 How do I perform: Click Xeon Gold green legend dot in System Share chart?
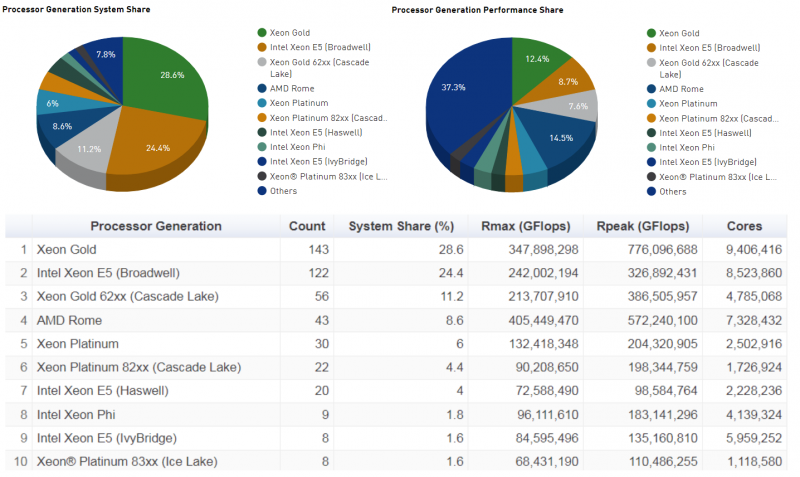pyautogui.click(x=262, y=33)
